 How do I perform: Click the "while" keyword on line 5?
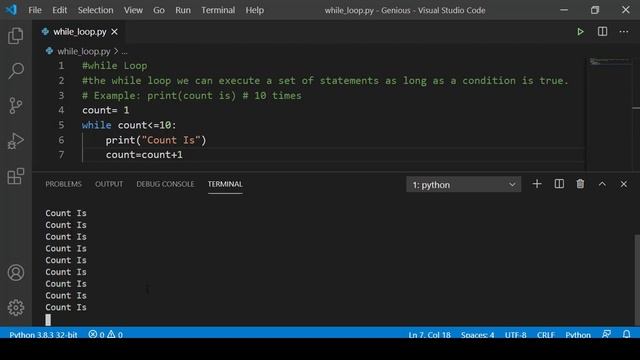96,125
